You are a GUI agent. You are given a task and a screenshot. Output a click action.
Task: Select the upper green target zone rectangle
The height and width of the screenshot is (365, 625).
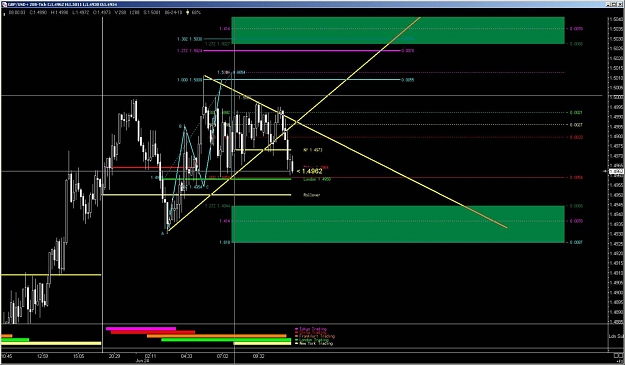tap(398, 30)
